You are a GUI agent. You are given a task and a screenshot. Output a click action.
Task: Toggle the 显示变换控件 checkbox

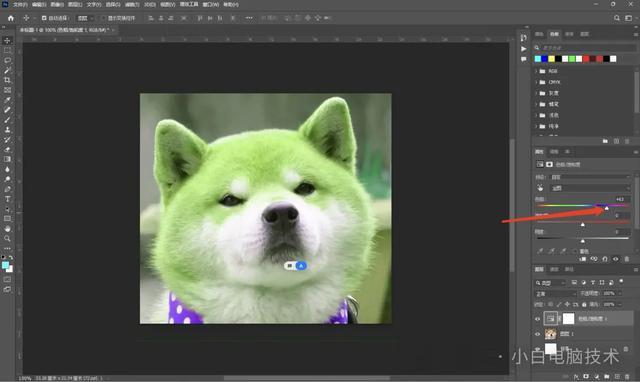[103, 18]
